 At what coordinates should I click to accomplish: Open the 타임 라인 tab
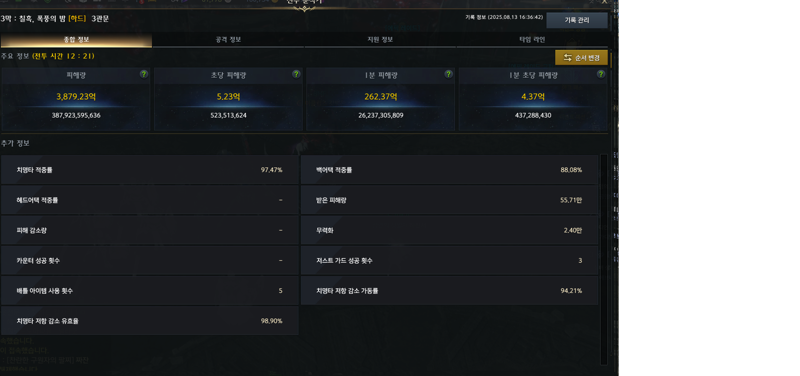pos(532,40)
